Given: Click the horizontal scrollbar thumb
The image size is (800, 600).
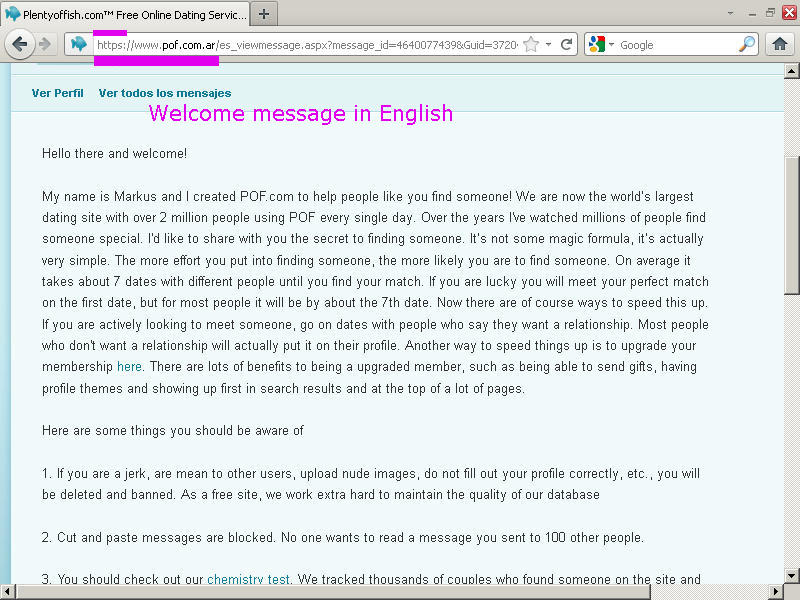Looking at the screenshot, I should pos(333,592).
